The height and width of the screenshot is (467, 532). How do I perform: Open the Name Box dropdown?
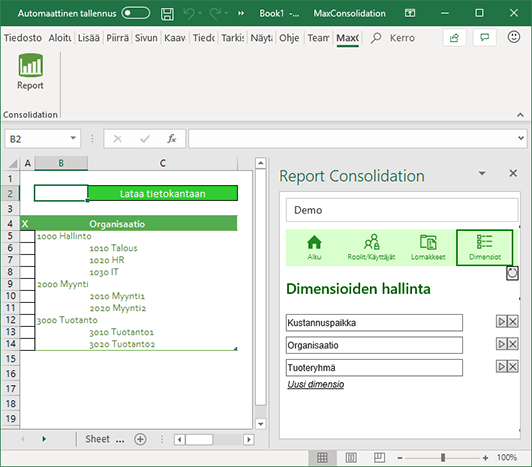(73, 138)
